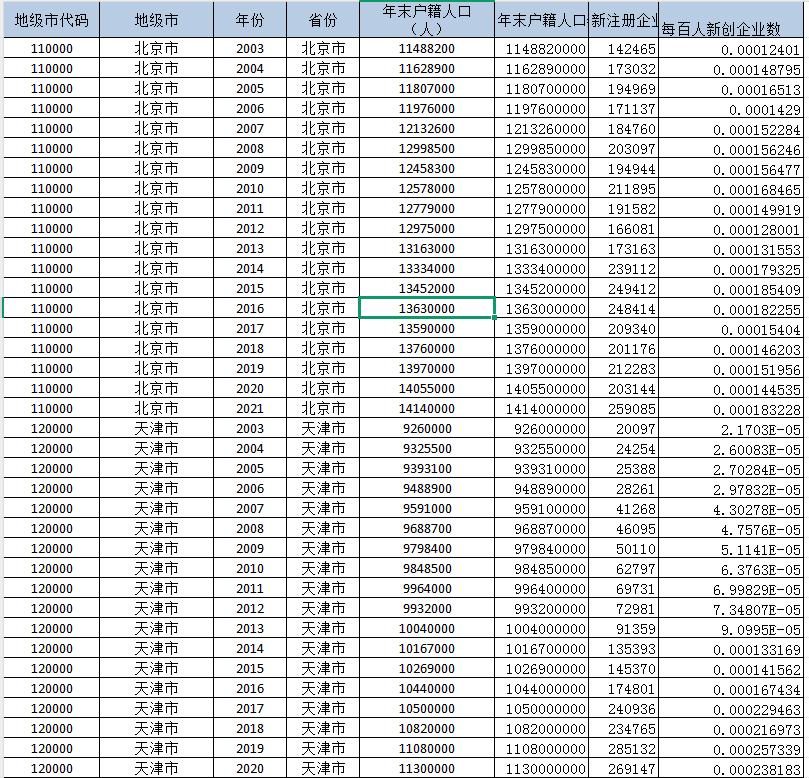Click population cell 10040000

[427, 629]
